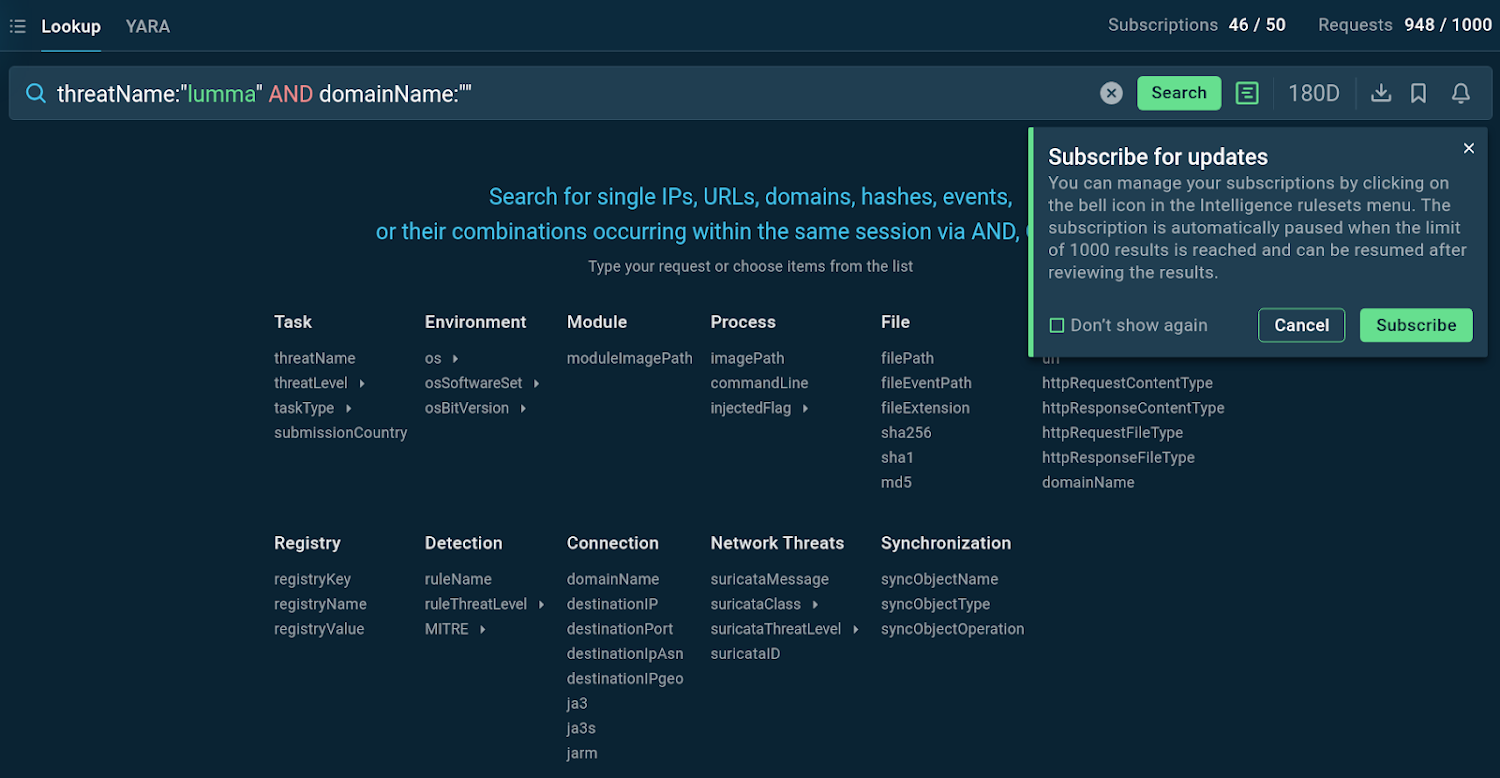Select syncObjectOperation under Synchronization

953,629
